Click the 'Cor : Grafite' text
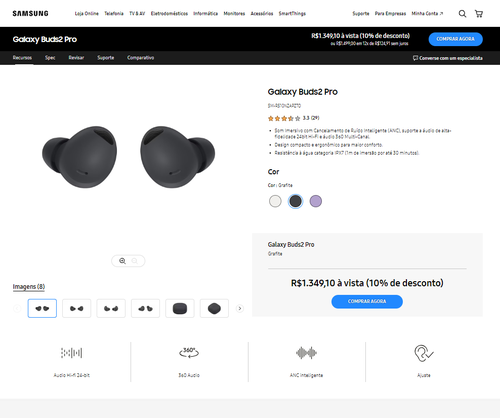 (x=280, y=185)
